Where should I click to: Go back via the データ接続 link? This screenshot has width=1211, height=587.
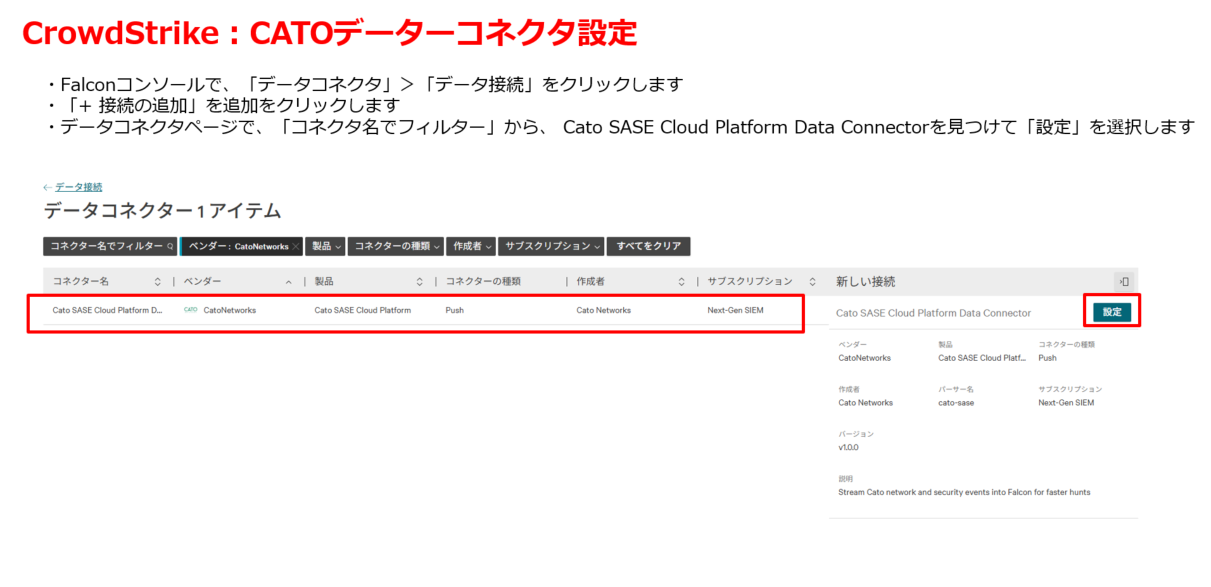pyautogui.click(x=78, y=187)
